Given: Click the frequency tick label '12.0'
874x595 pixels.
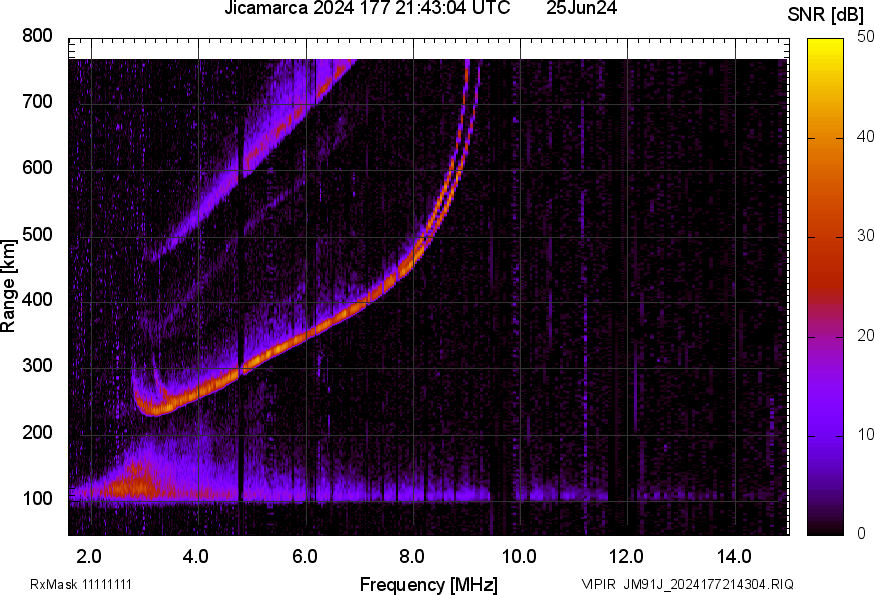Looking at the screenshot, I should pos(627,556).
